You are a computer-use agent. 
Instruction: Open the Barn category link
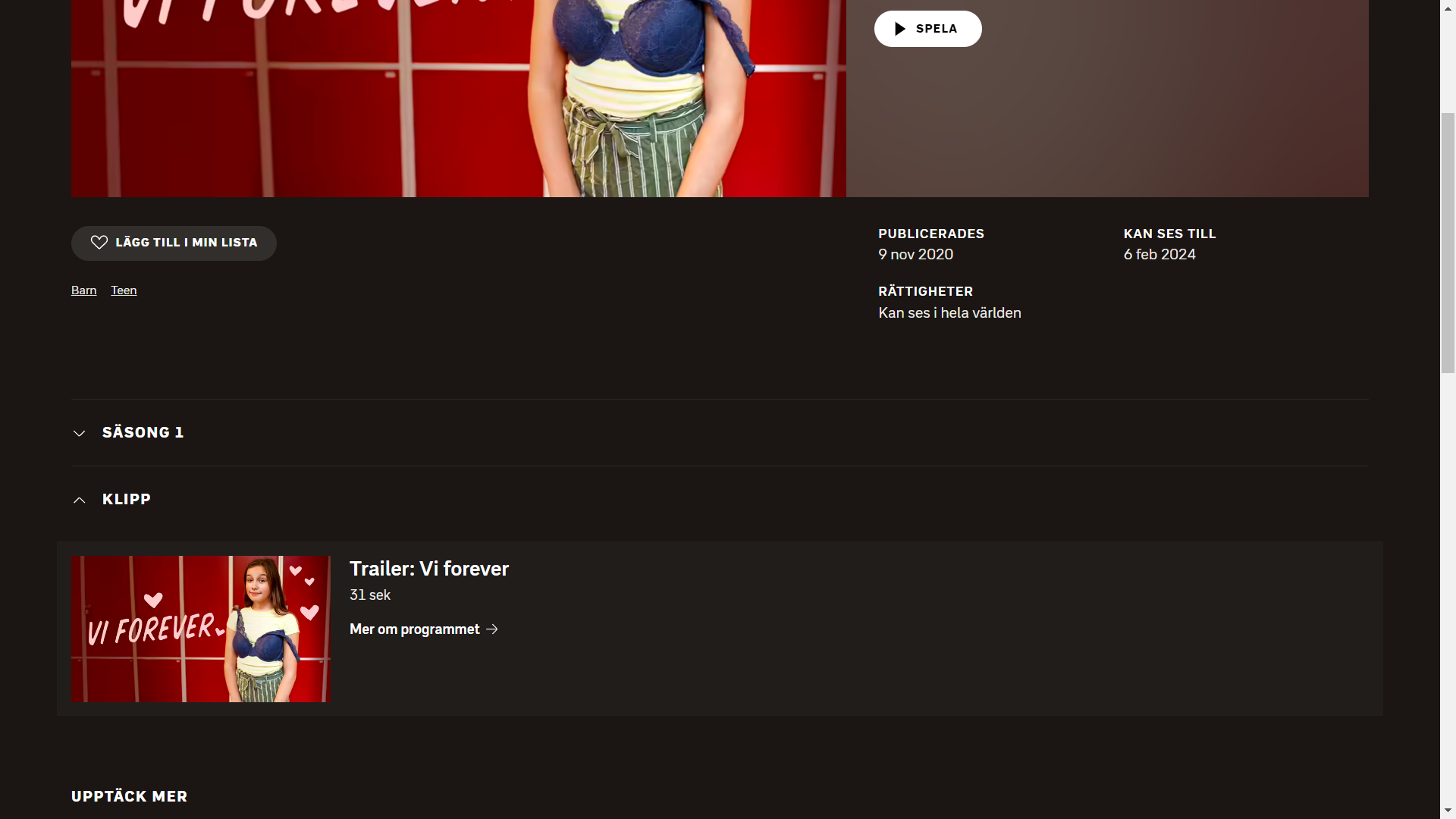[83, 290]
